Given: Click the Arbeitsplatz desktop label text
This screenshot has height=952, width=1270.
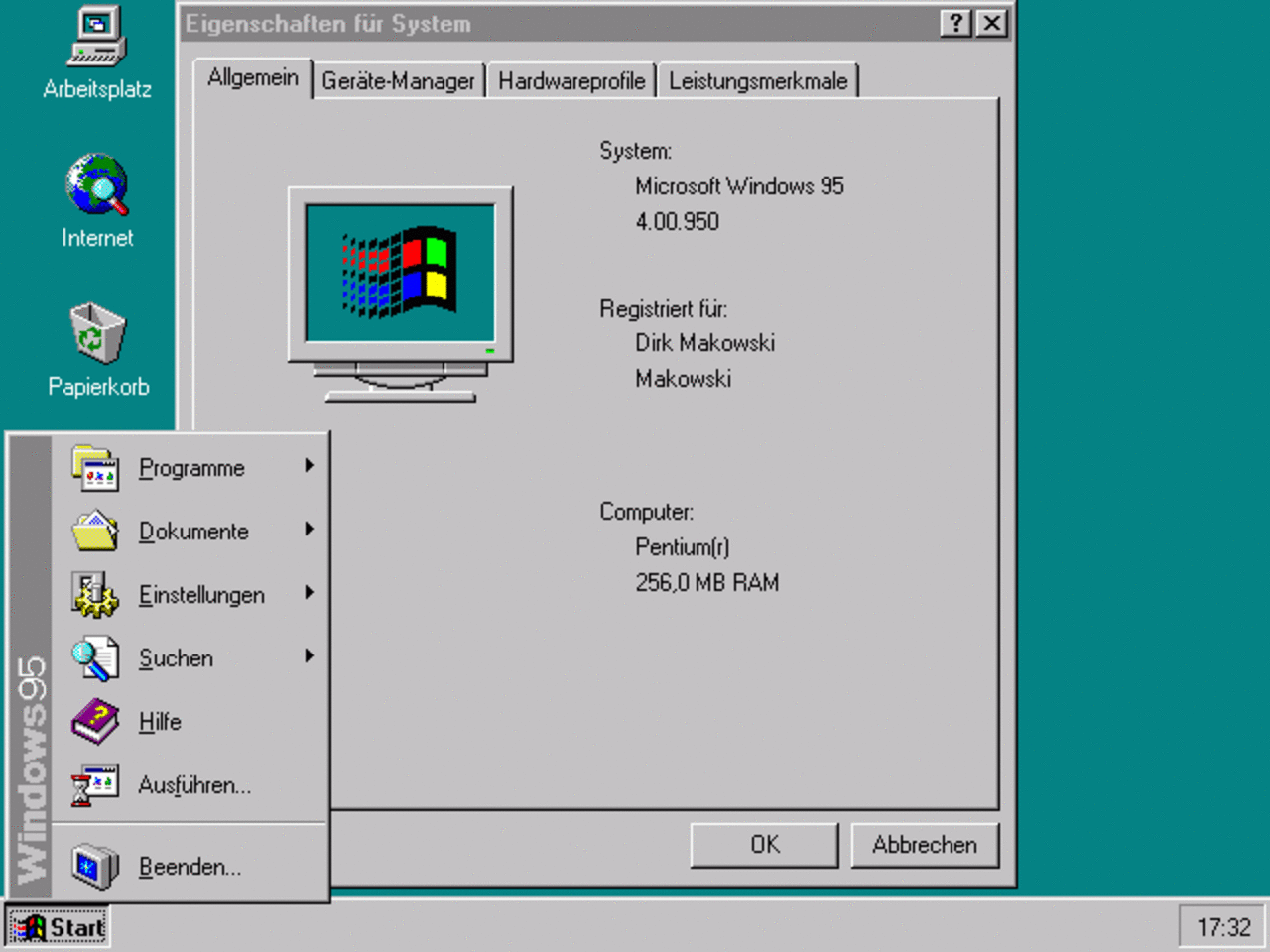Looking at the screenshot, I should pyautogui.click(x=97, y=89).
